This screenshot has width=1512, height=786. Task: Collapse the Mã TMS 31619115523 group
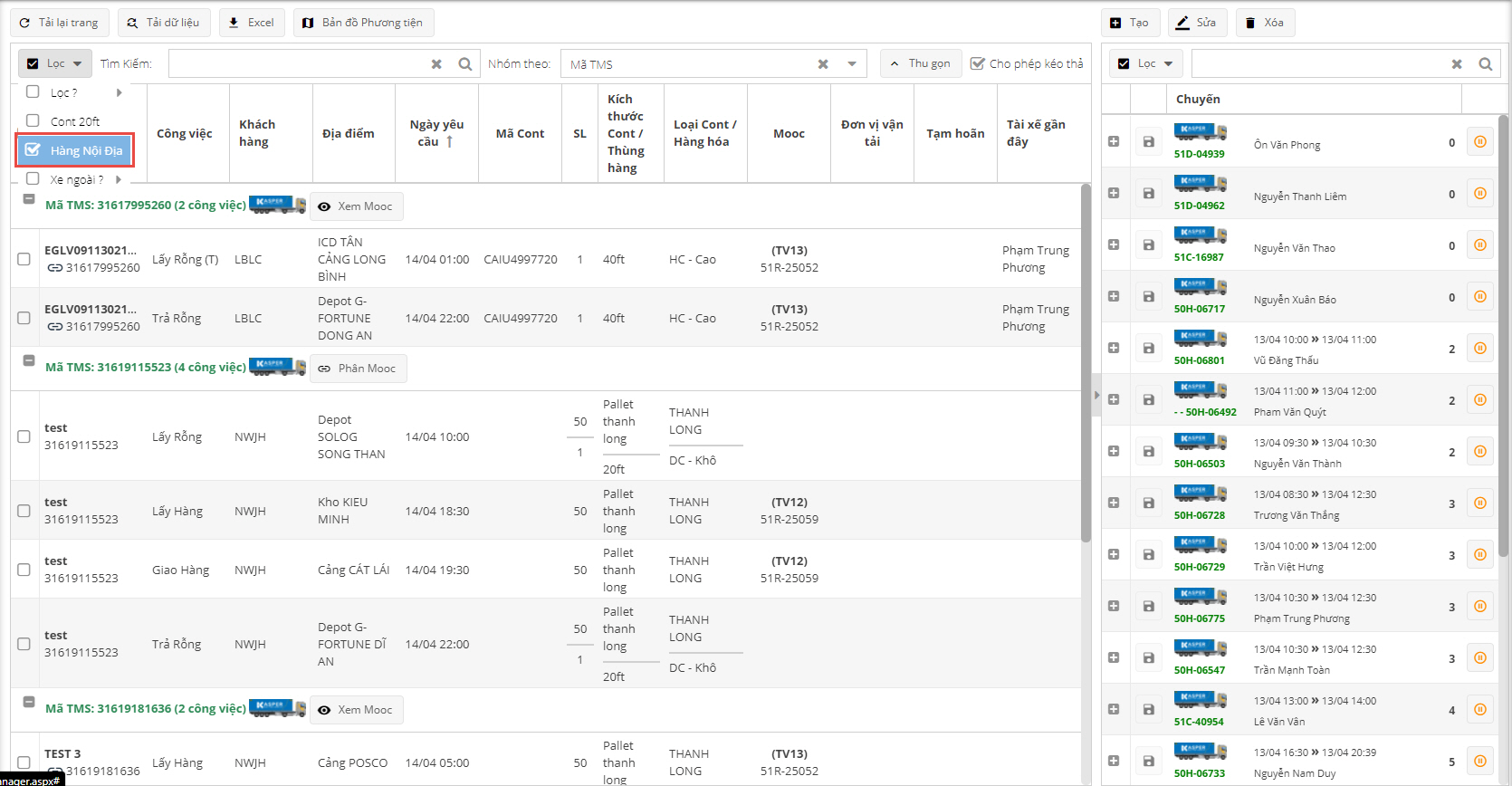pyautogui.click(x=29, y=361)
